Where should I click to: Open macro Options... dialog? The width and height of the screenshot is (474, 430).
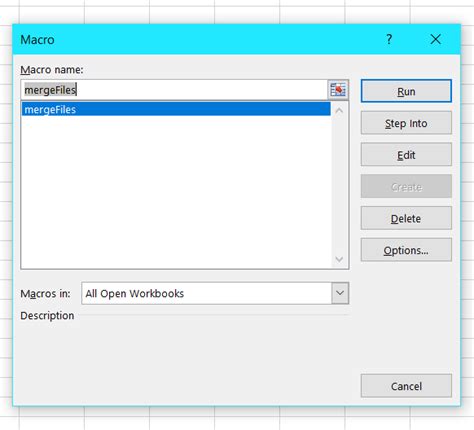click(x=406, y=250)
